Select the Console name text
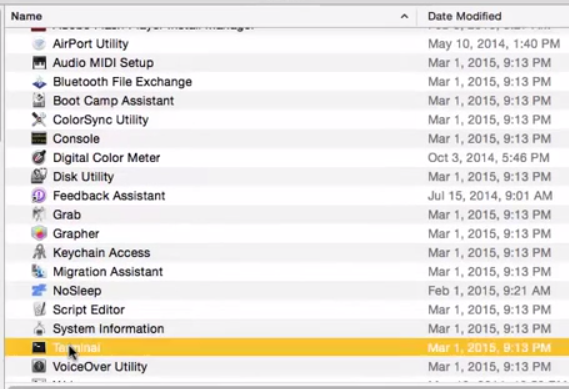This screenshot has width=569, height=389. pyautogui.click(x=76, y=139)
